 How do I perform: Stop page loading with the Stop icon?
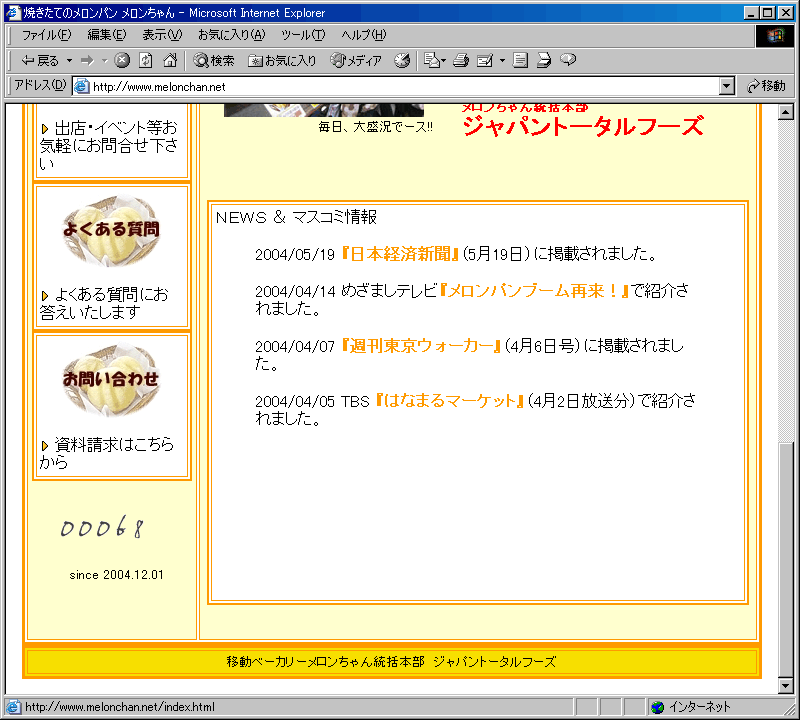pyautogui.click(x=121, y=60)
